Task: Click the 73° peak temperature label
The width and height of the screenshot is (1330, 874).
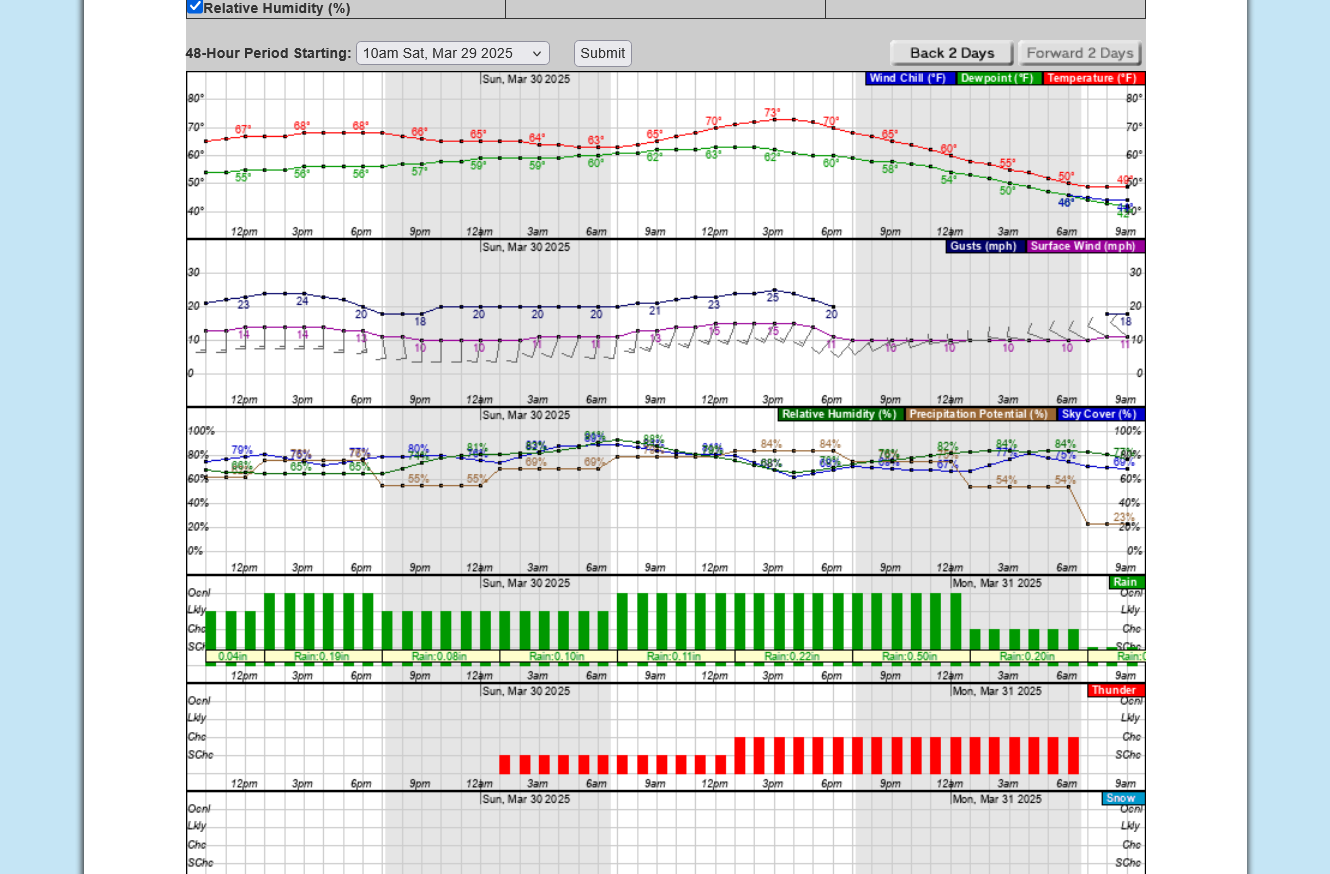Action: coord(772,113)
